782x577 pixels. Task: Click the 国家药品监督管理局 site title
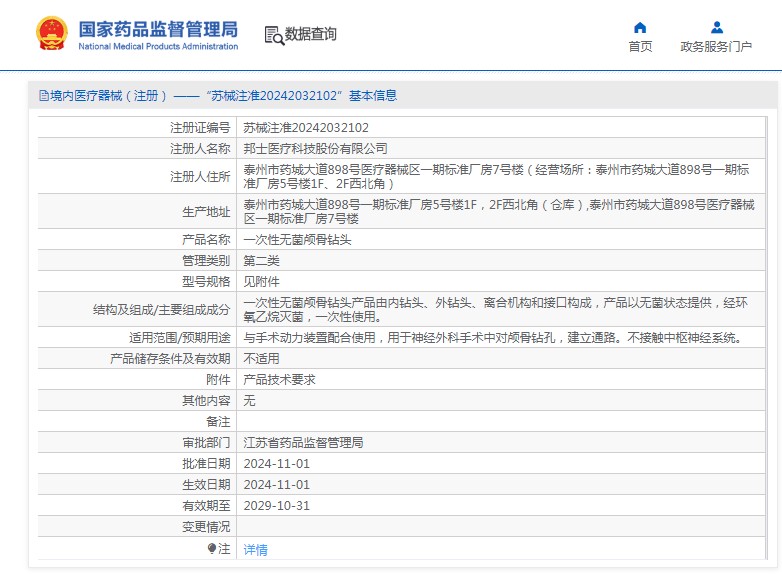pos(158,27)
